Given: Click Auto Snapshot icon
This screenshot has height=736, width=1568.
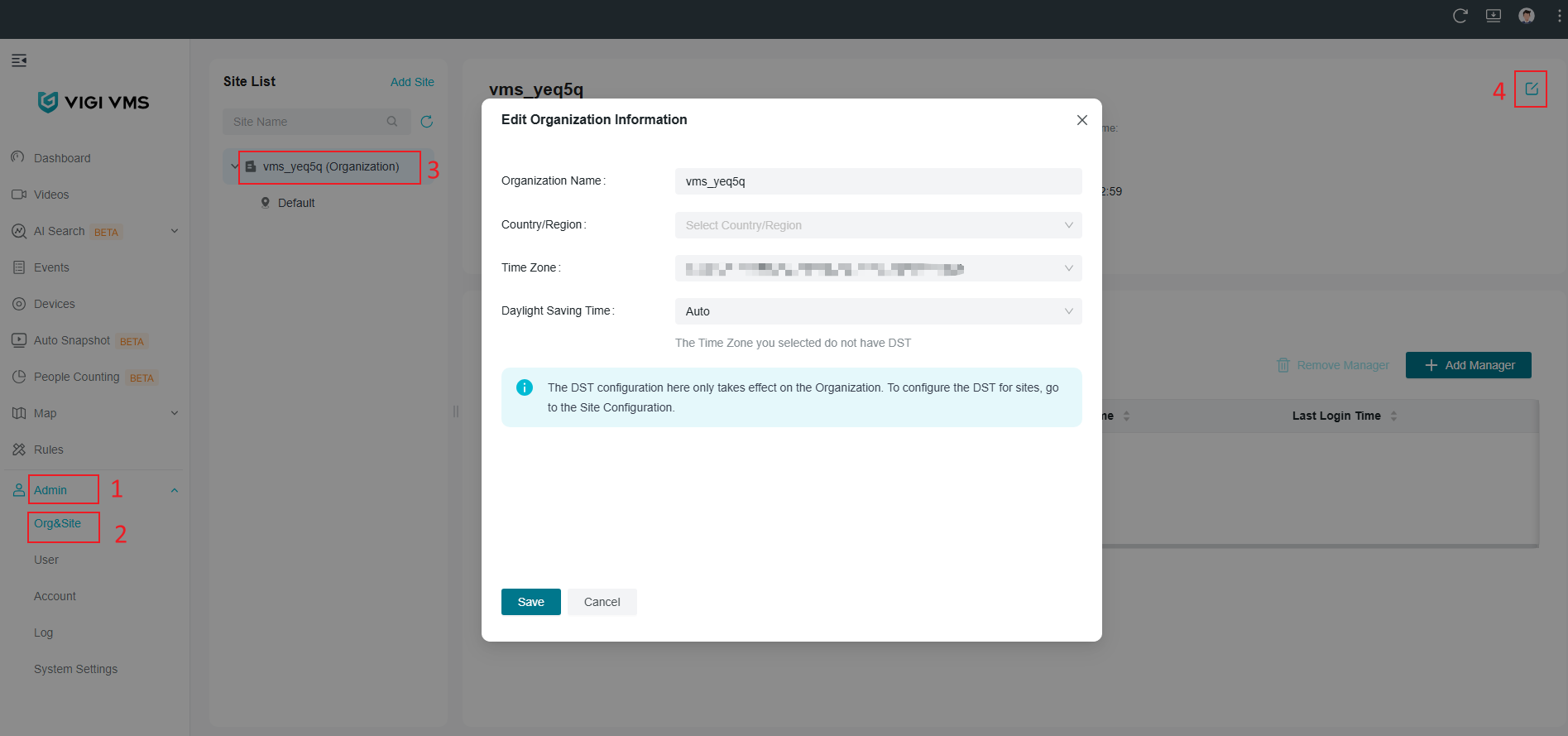Looking at the screenshot, I should pyautogui.click(x=18, y=340).
